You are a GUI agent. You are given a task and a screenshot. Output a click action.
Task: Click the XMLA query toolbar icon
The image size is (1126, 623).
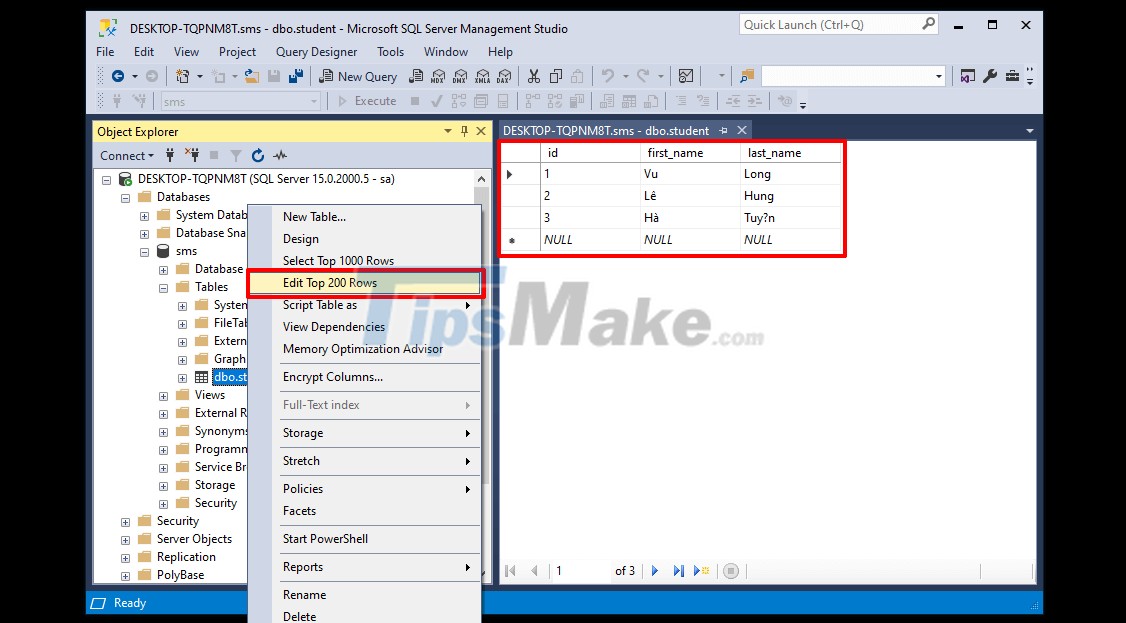coord(482,75)
